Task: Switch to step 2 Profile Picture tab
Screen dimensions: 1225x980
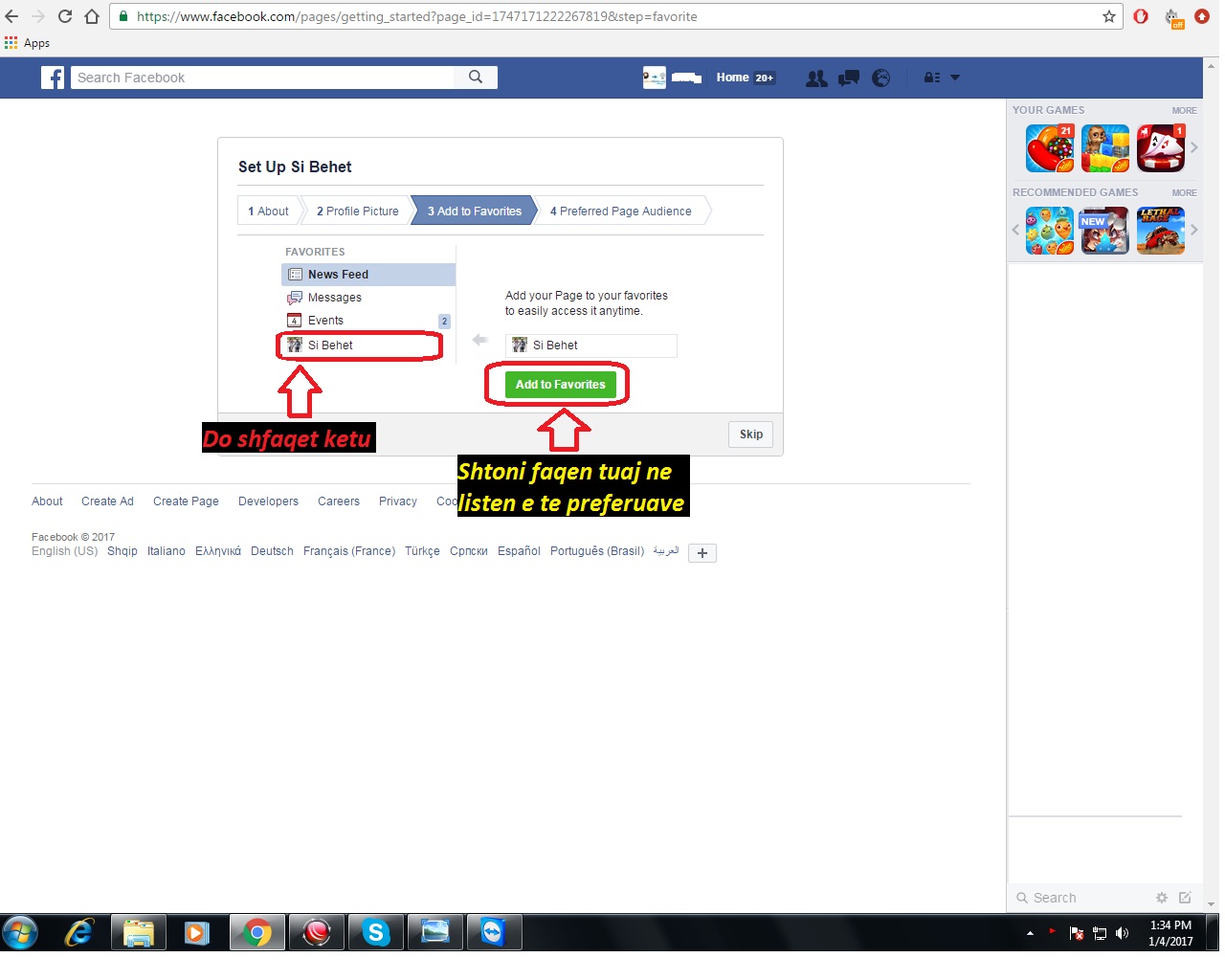Action: pos(357,212)
